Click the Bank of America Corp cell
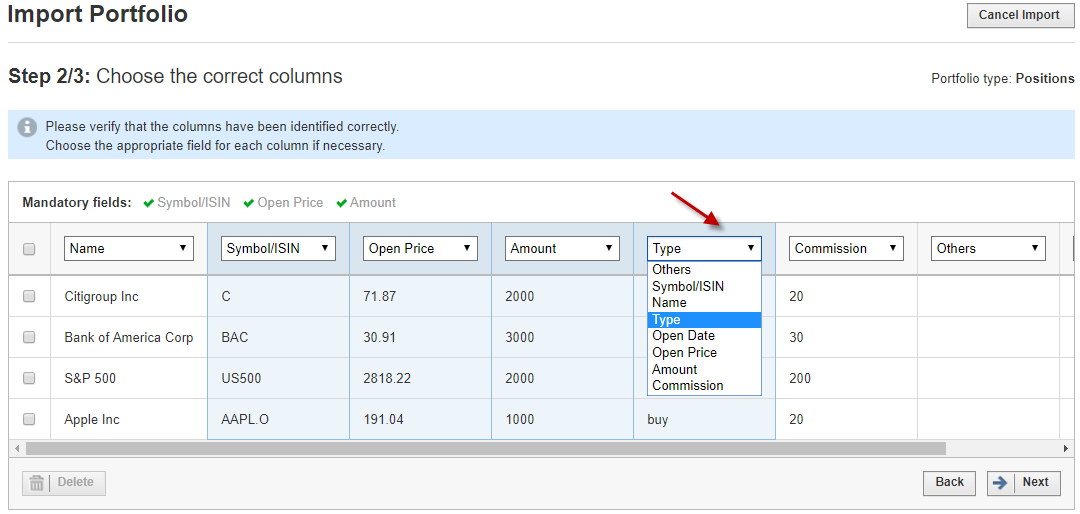Image resolution: width=1080 pixels, height=514 pixels. point(129,338)
